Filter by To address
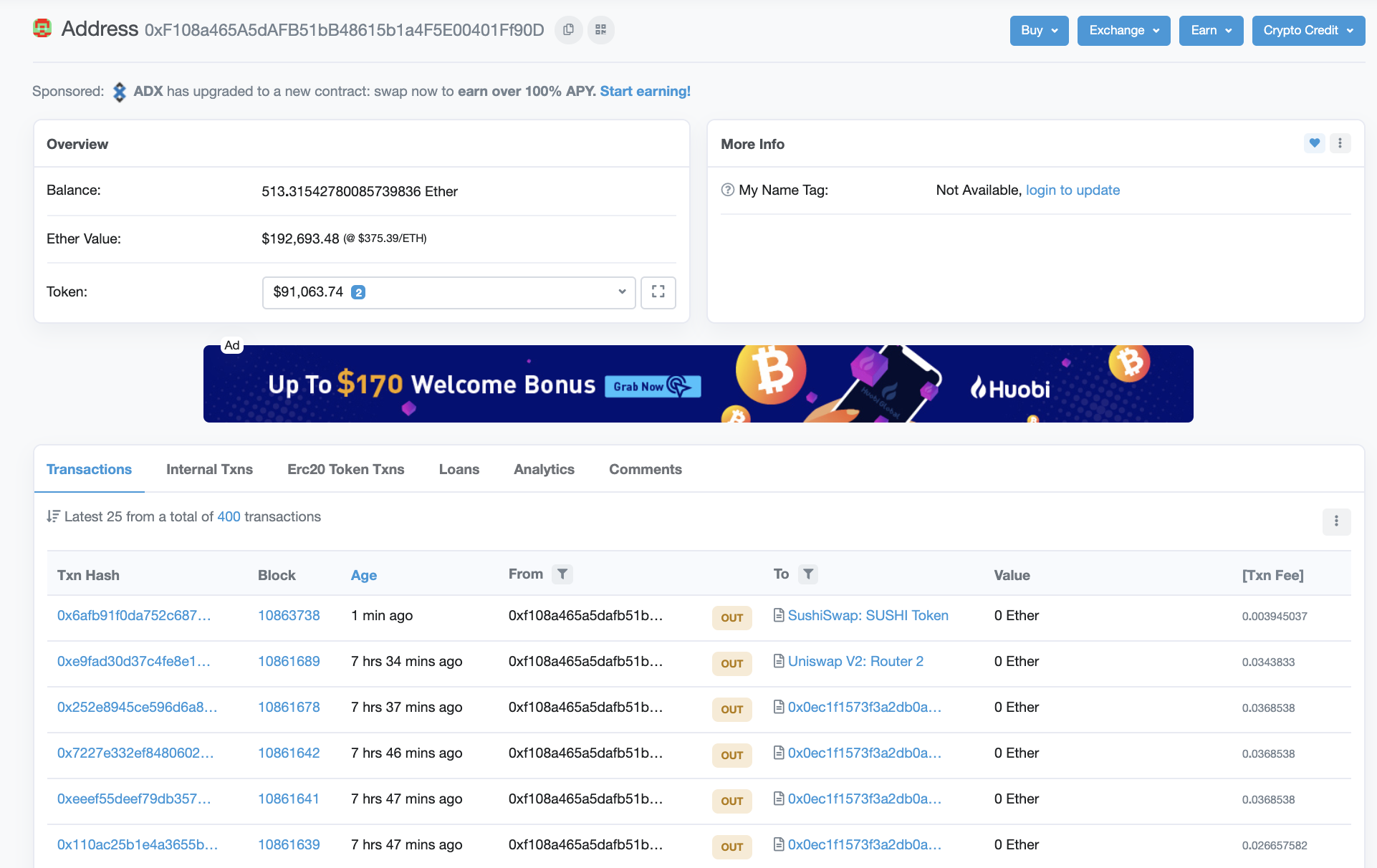This screenshot has width=1377, height=868. pos(808,574)
